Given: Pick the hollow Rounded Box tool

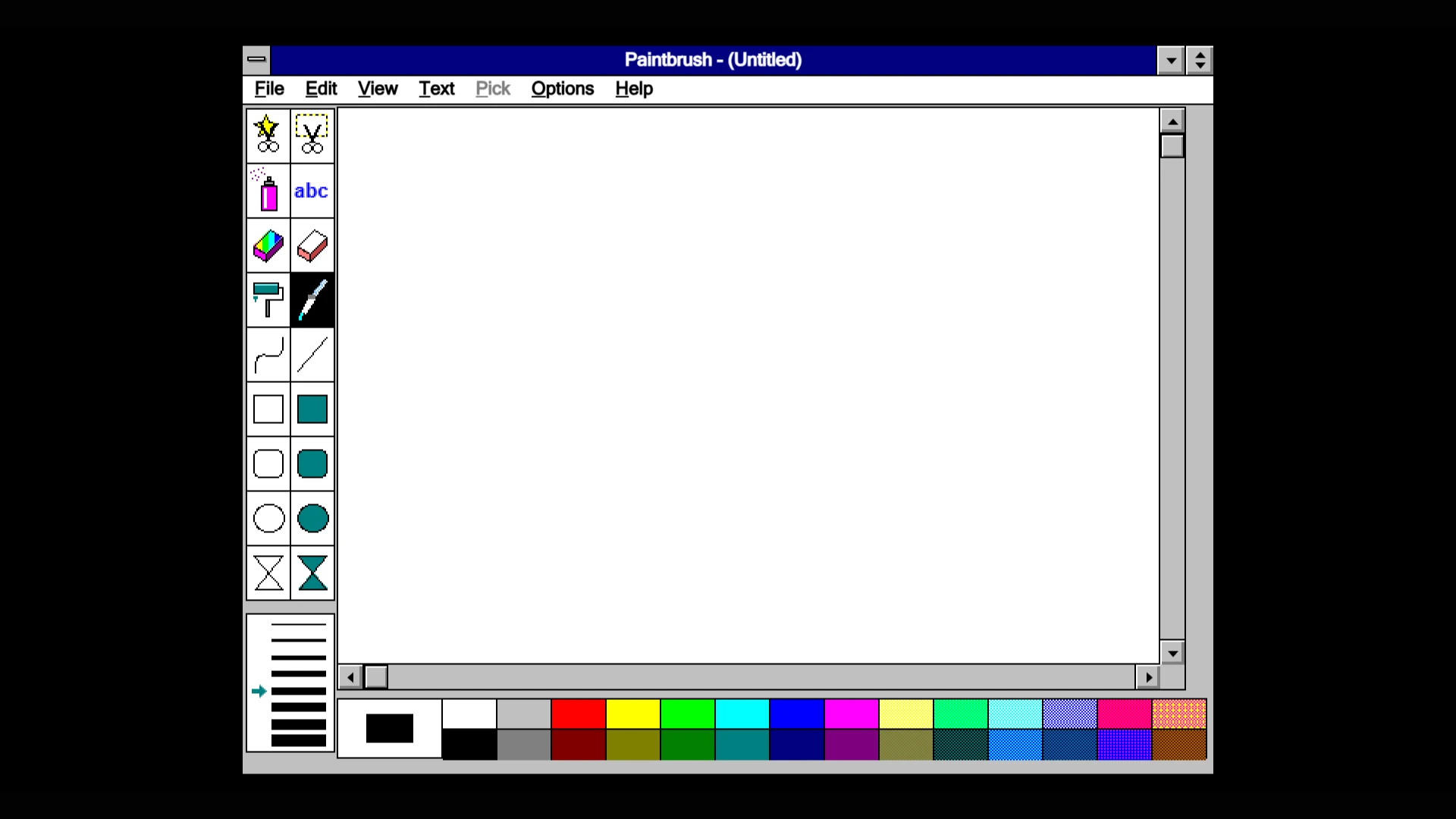Looking at the screenshot, I should point(268,463).
